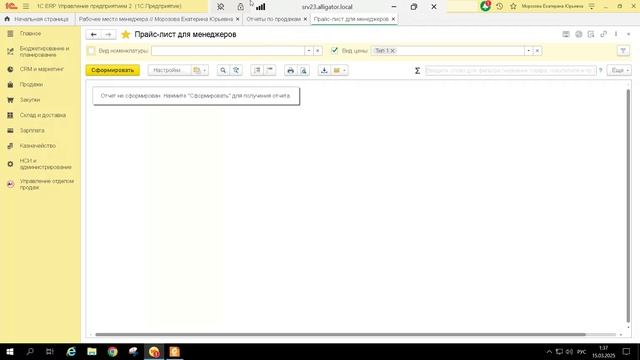Open the send by email dropdown

(x=340, y=70)
